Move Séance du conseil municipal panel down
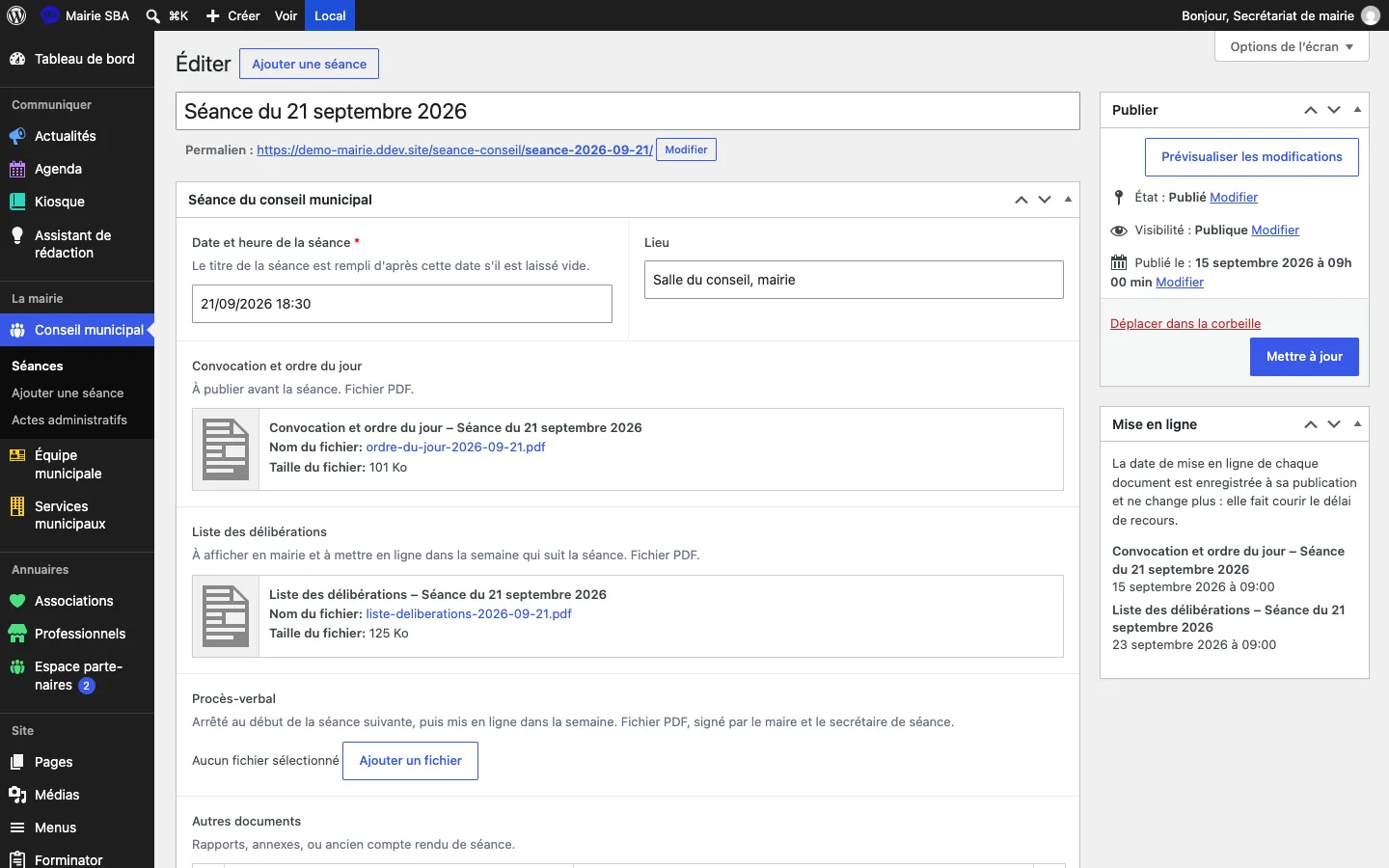 pyautogui.click(x=1045, y=200)
